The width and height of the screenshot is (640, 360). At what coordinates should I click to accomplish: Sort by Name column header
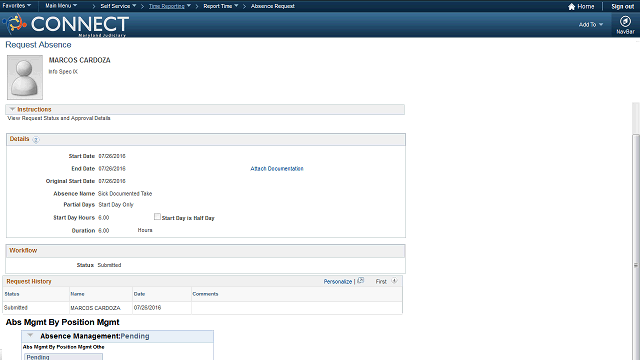[x=78, y=294]
